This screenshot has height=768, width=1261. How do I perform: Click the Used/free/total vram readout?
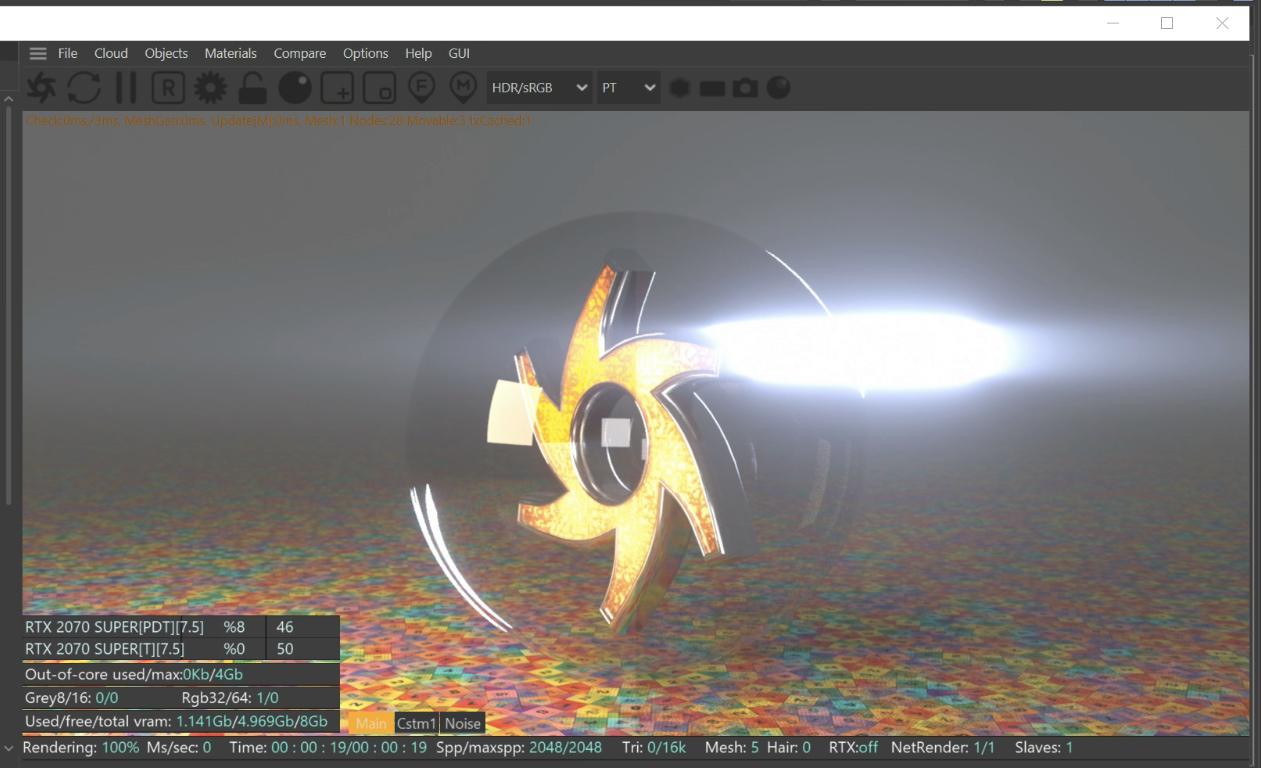(x=176, y=722)
